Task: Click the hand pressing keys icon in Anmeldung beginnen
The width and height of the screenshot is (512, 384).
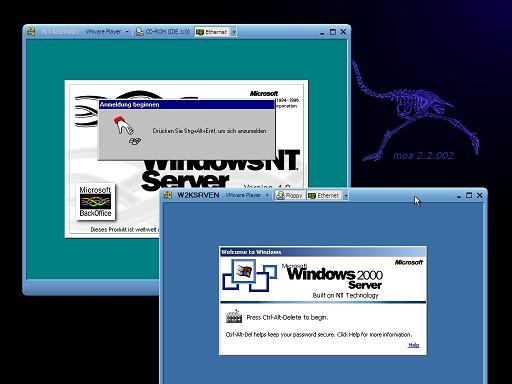Action: coord(127,131)
